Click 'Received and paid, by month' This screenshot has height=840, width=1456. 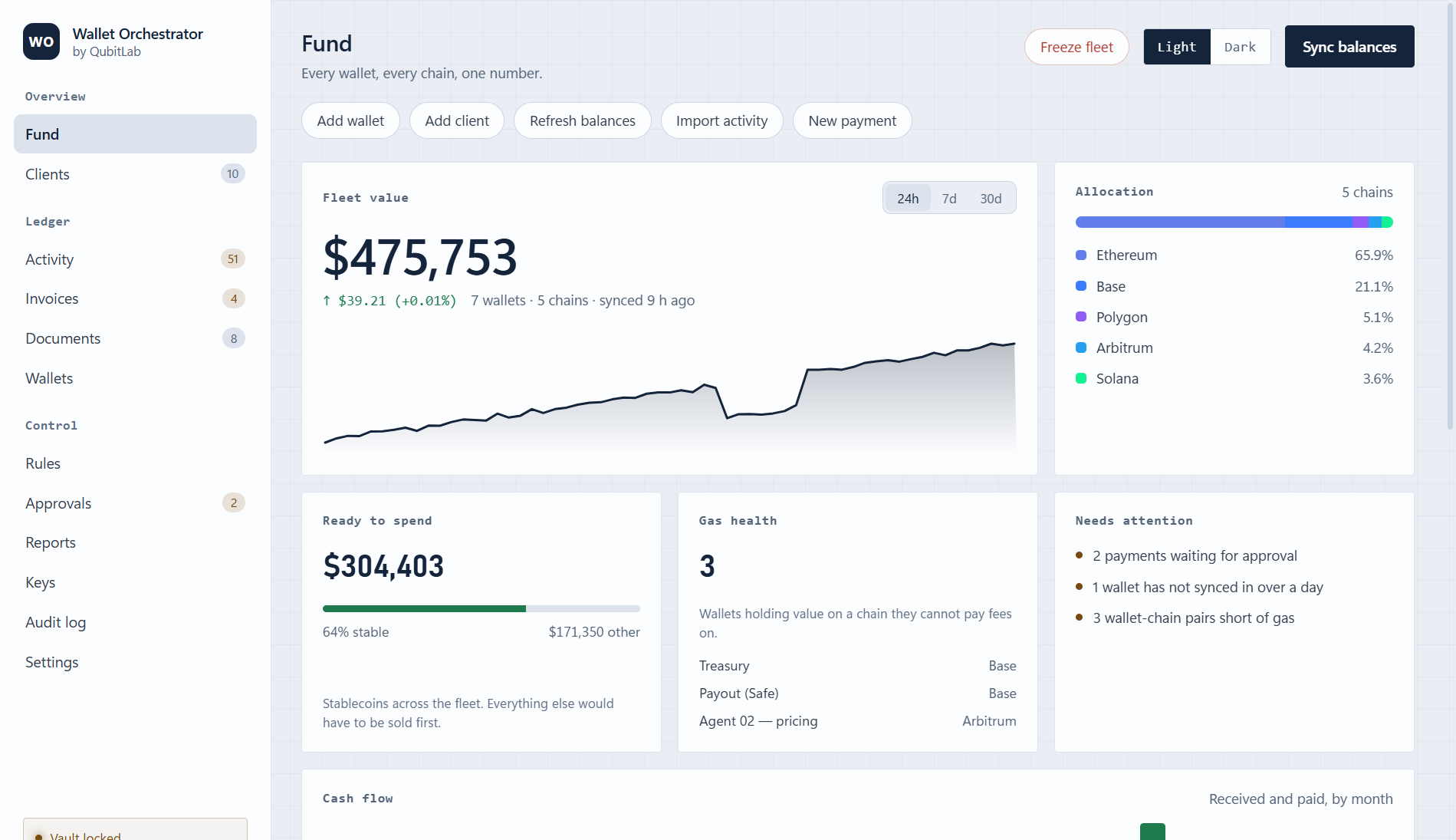point(1300,799)
